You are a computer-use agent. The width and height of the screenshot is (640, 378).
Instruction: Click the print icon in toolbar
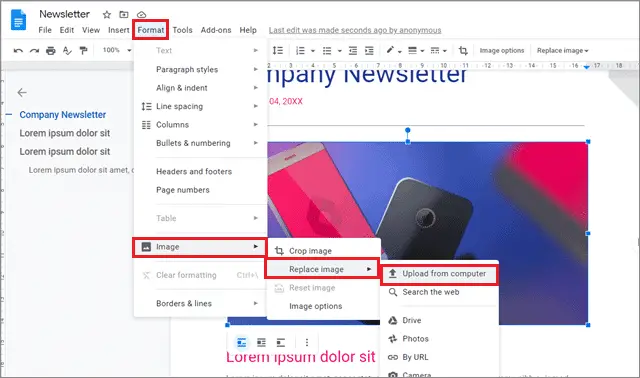tap(51, 51)
